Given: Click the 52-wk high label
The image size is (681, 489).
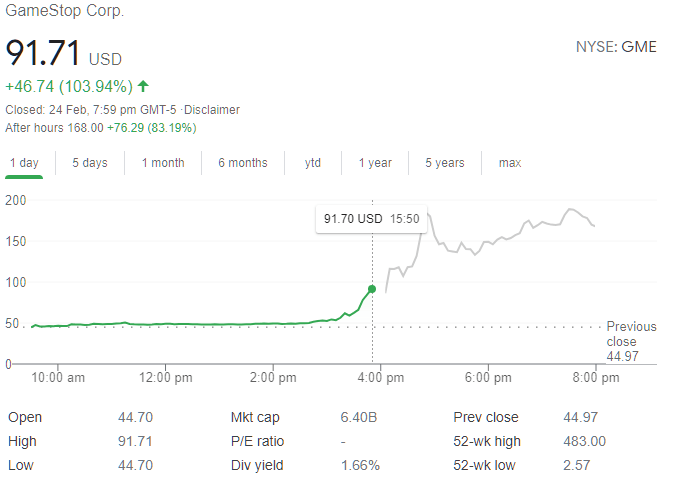Looking at the screenshot, I should [487, 441].
